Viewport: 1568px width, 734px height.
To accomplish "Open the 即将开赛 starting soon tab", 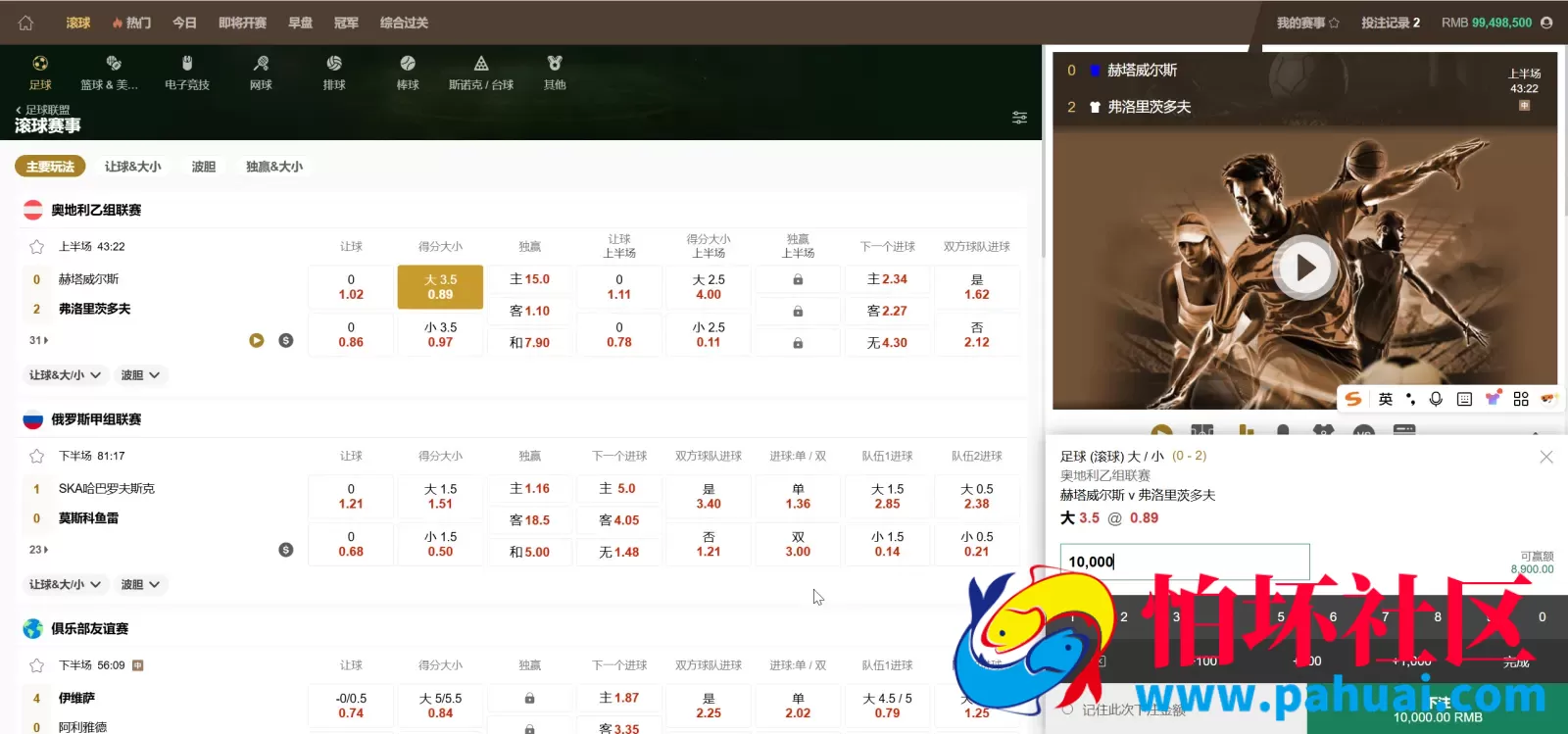I will tap(242, 23).
